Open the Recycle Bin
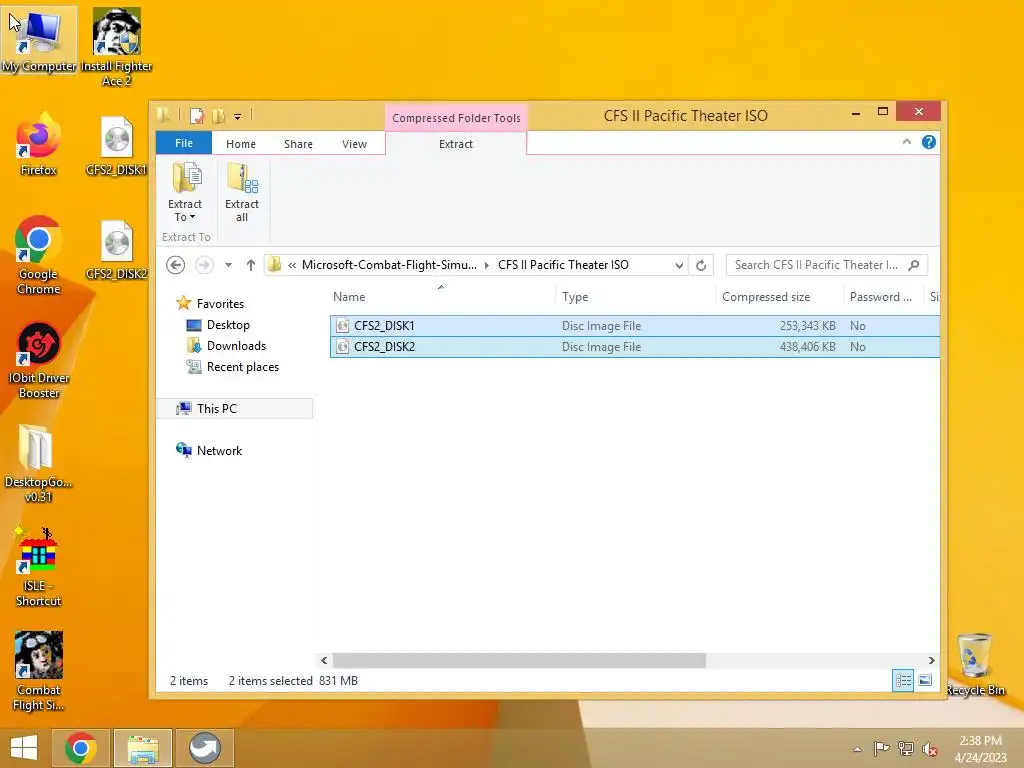Viewport: 1024px width, 768px height. (x=974, y=665)
